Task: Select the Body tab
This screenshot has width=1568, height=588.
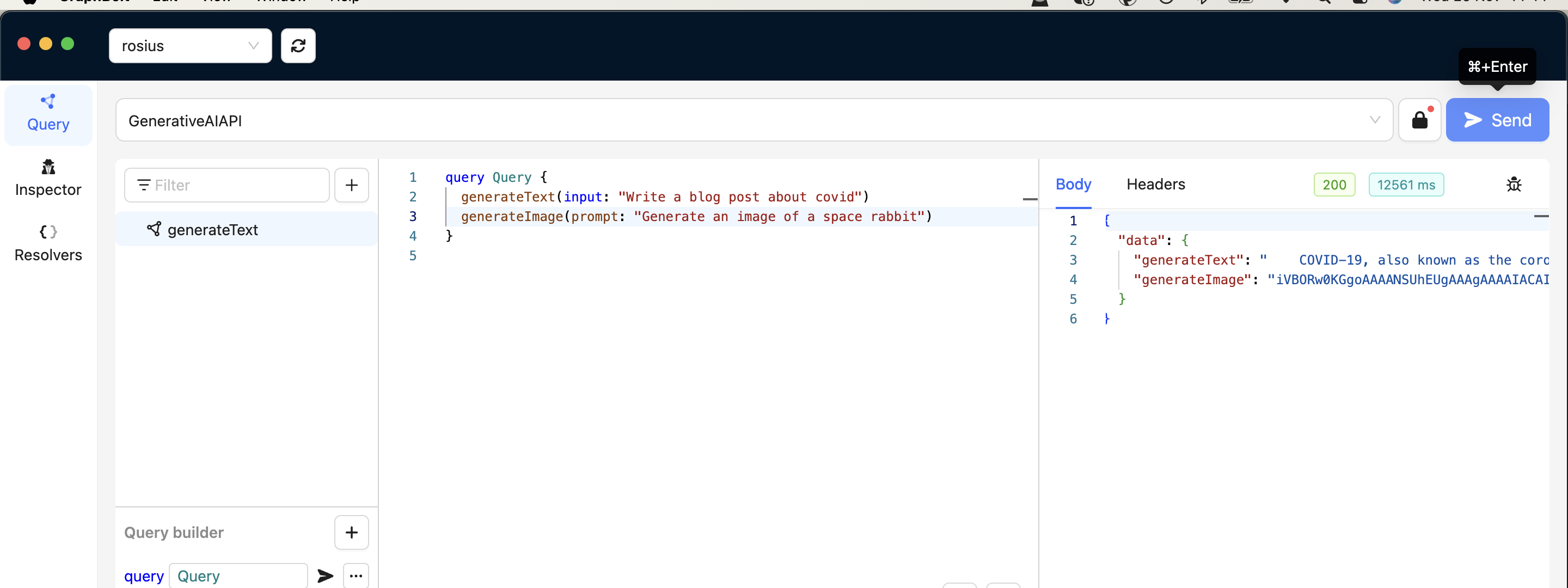Action: [x=1073, y=185]
